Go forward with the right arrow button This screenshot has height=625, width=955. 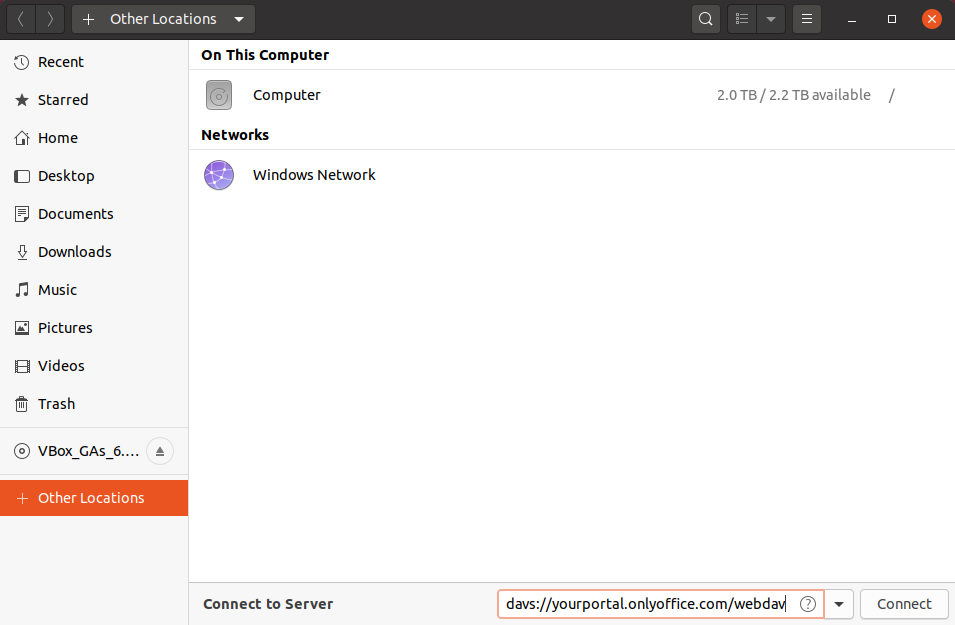[x=50, y=19]
